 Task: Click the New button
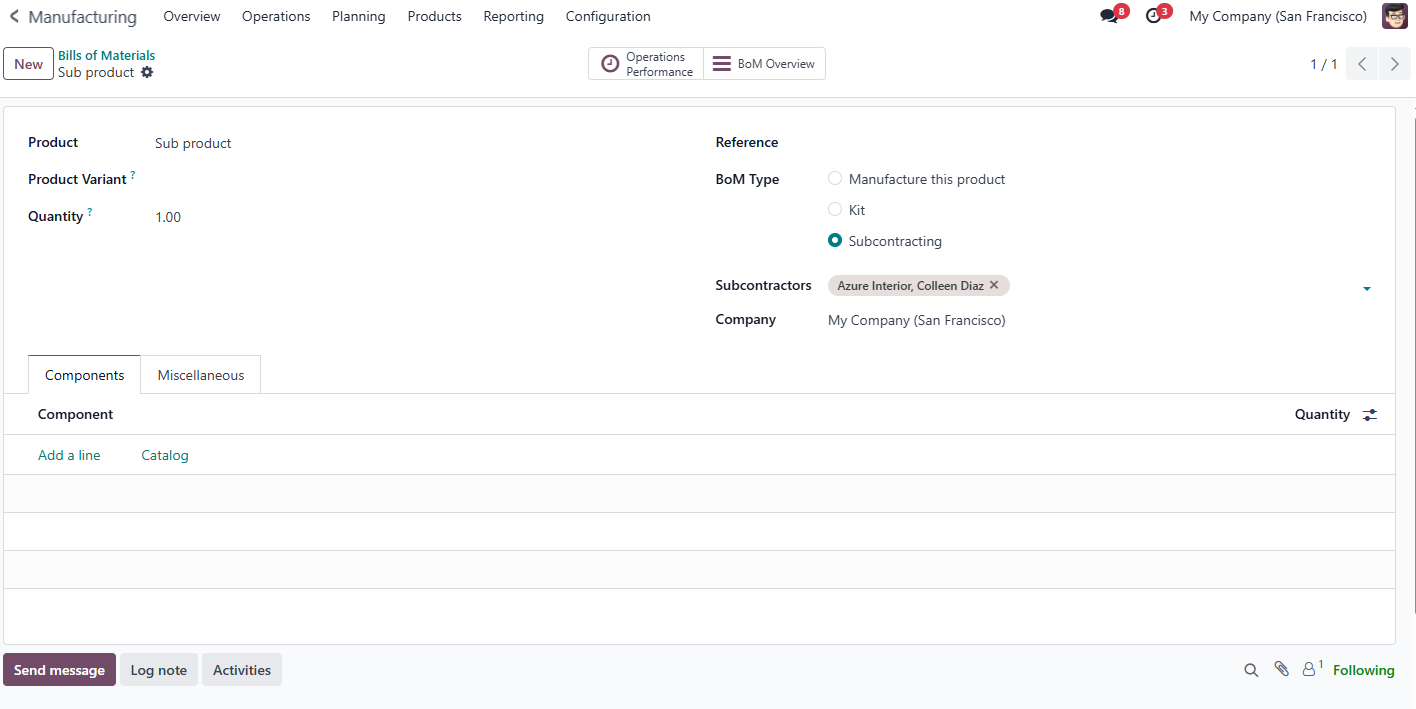tap(29, 64)
